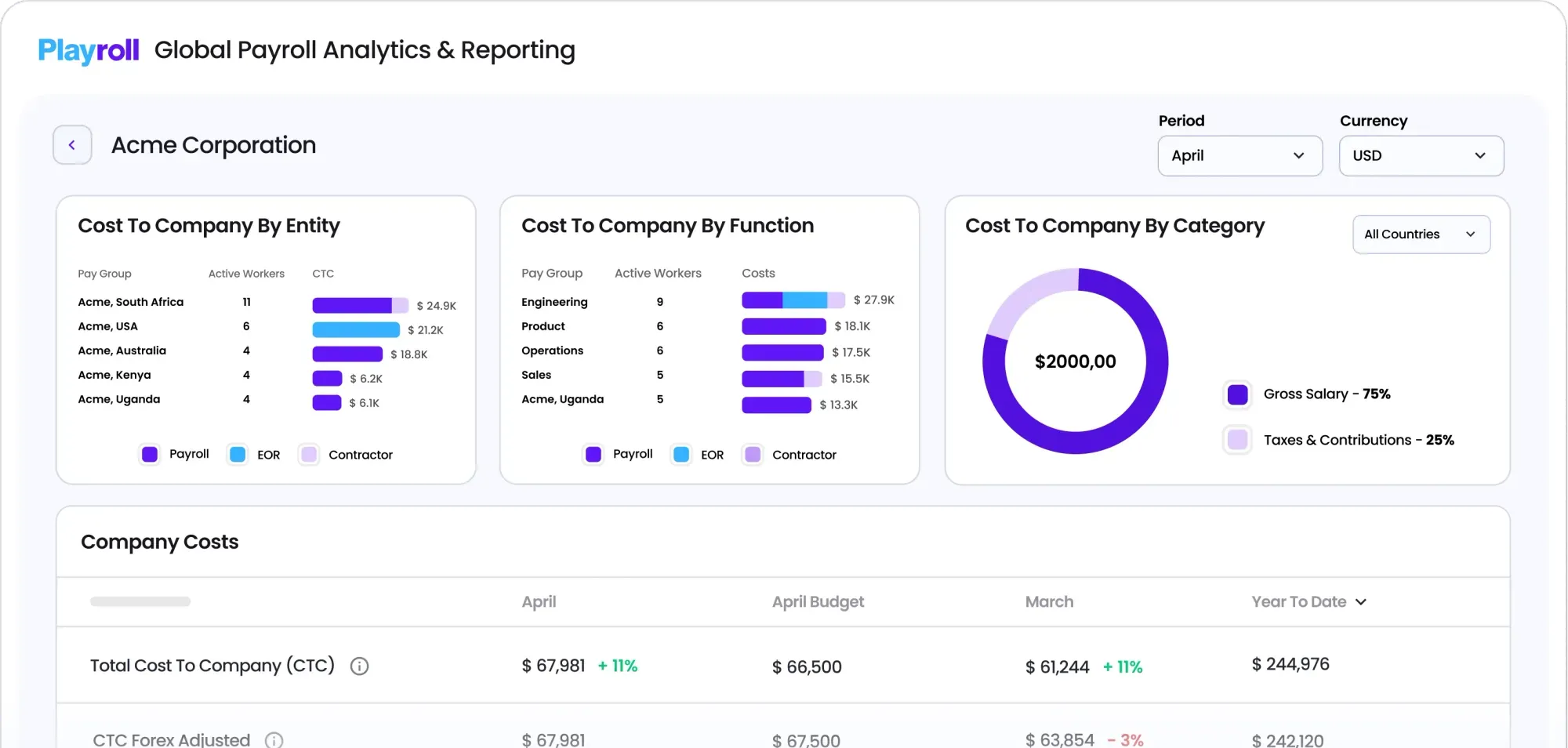Click the April Budget column header
The image size is (1568, 748).
click(x=817, y=602)
